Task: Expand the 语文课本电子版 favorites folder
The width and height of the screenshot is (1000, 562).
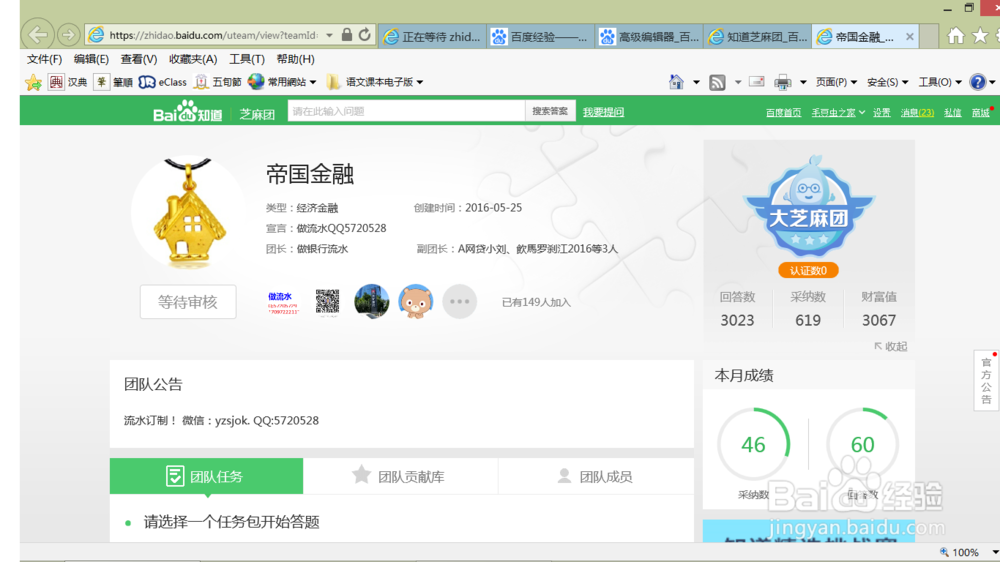Action: point(375,82)
